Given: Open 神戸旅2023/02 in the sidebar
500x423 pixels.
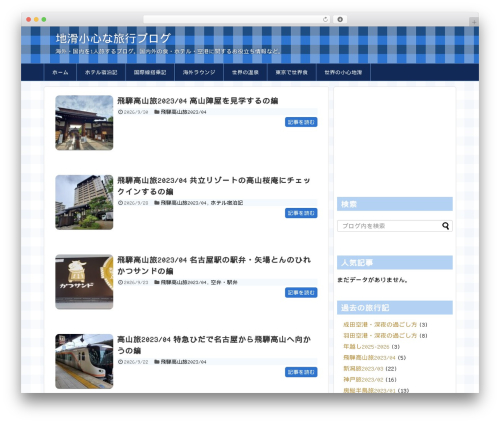Looking at the screenshot, I should point(363,380).
